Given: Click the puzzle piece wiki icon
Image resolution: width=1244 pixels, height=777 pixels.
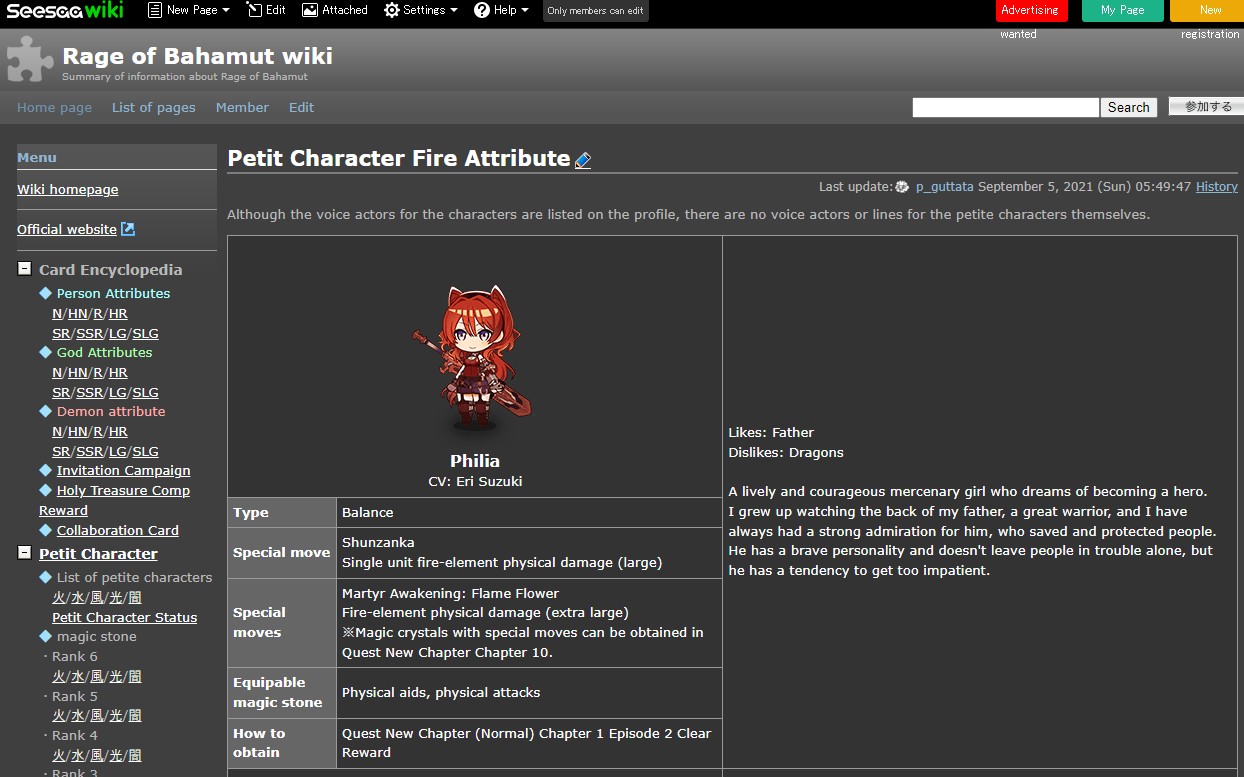Looking at the screenshot, I should 30,59.
